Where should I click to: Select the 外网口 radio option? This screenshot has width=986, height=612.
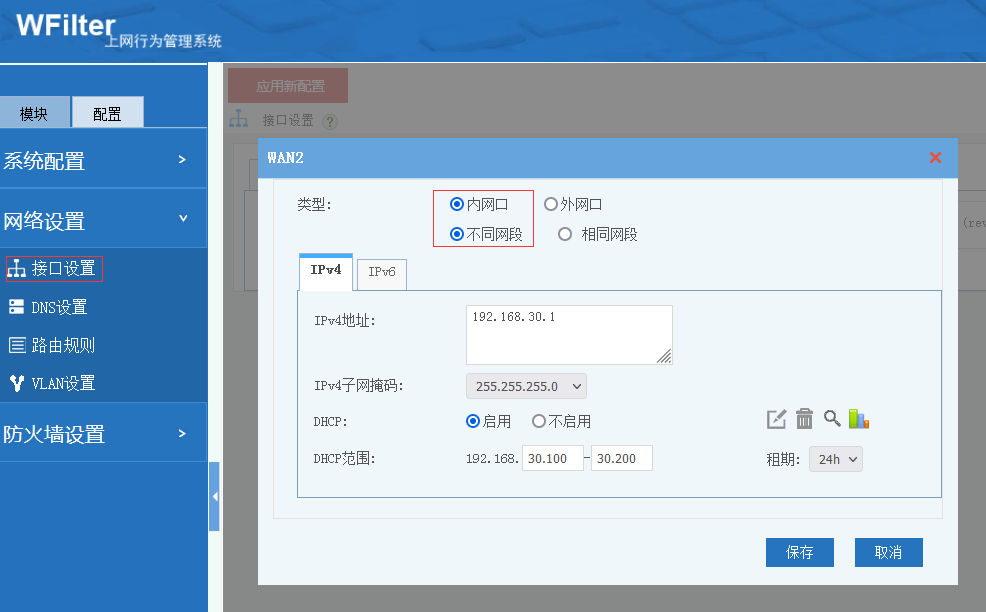551,204
